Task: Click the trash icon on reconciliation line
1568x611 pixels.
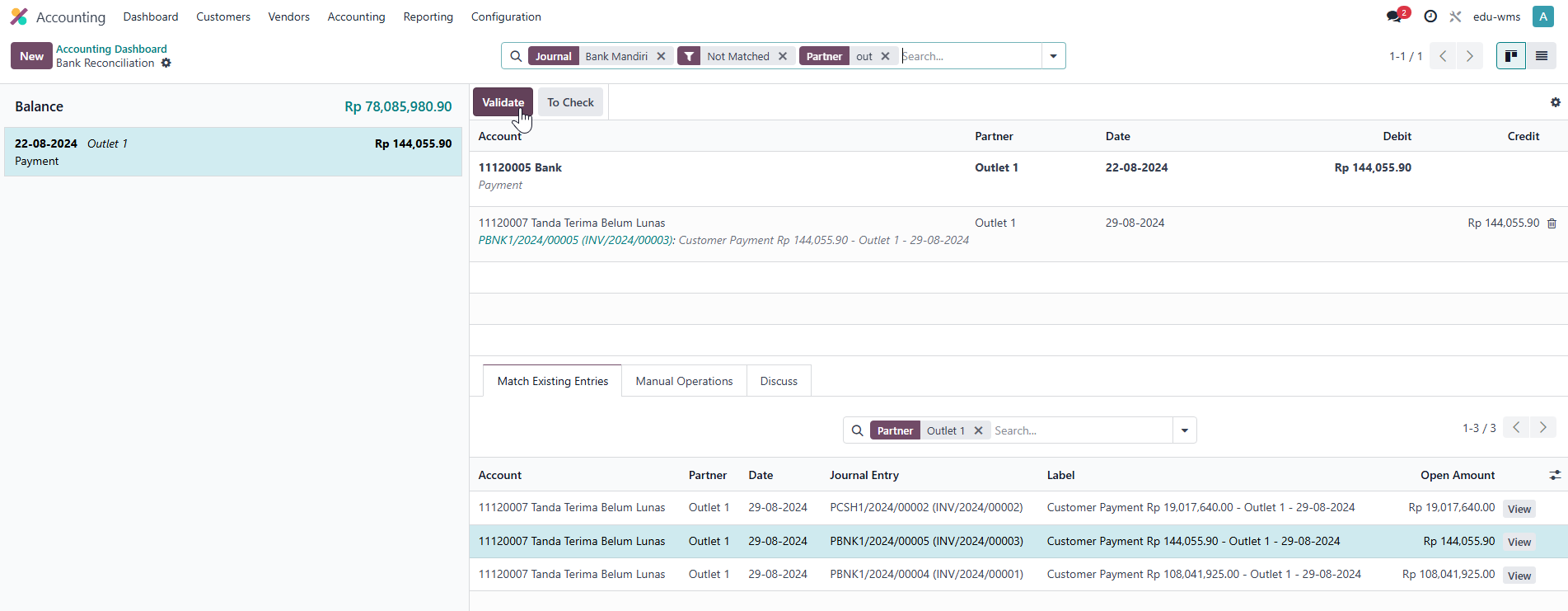Action: [1552, 223]
